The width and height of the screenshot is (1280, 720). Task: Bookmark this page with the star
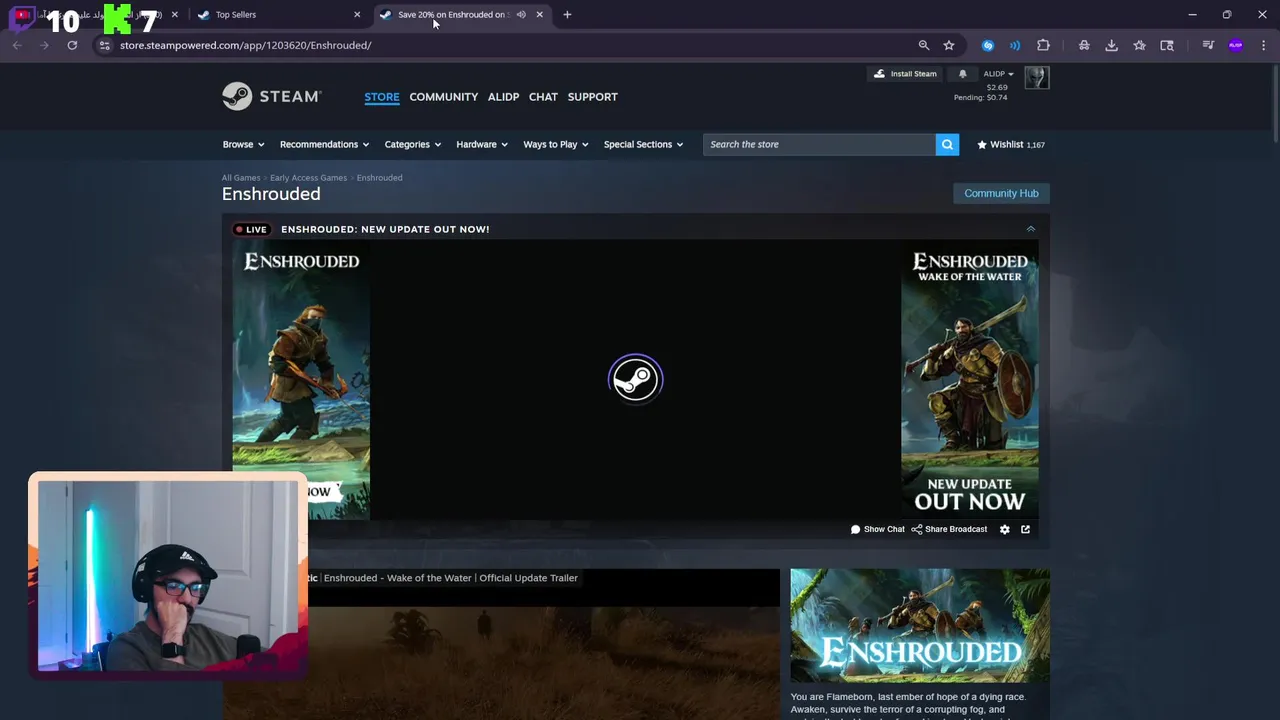pyautogui.click(x=949, y=45)
